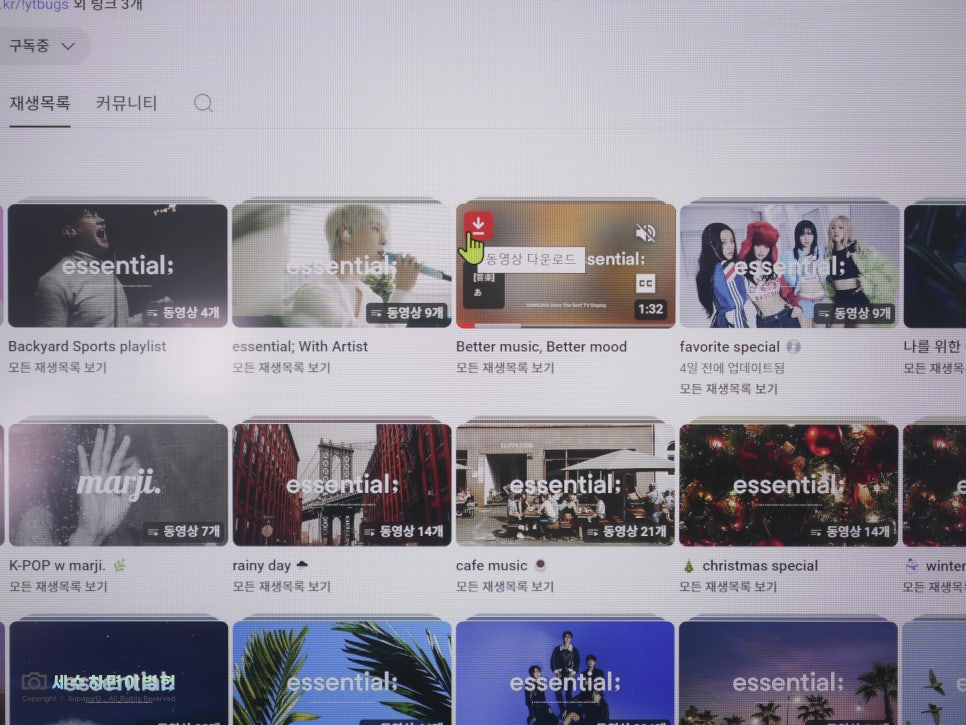Click the ytbugs link at top
Screen dimensions: 966x725
[34, 5]
